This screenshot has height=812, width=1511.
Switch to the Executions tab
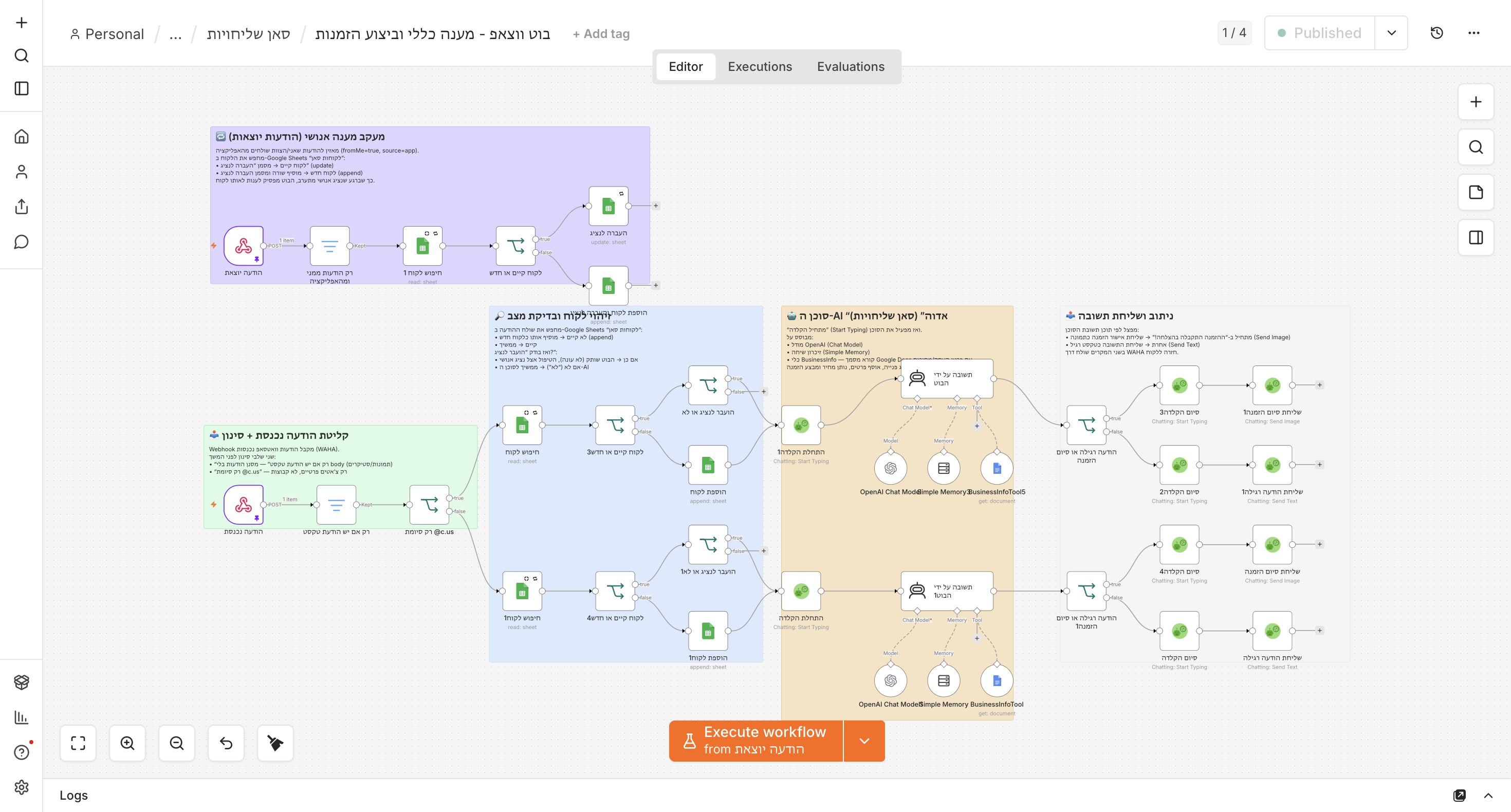coord(760,67)
